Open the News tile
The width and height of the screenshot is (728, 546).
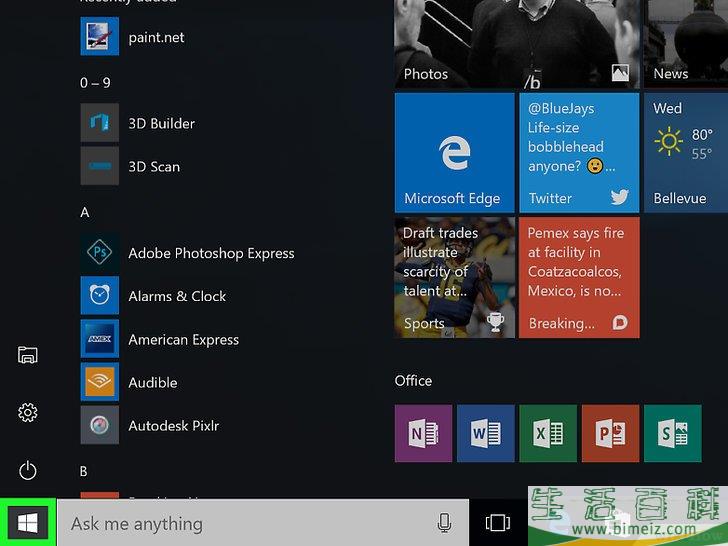click(686, 44)
